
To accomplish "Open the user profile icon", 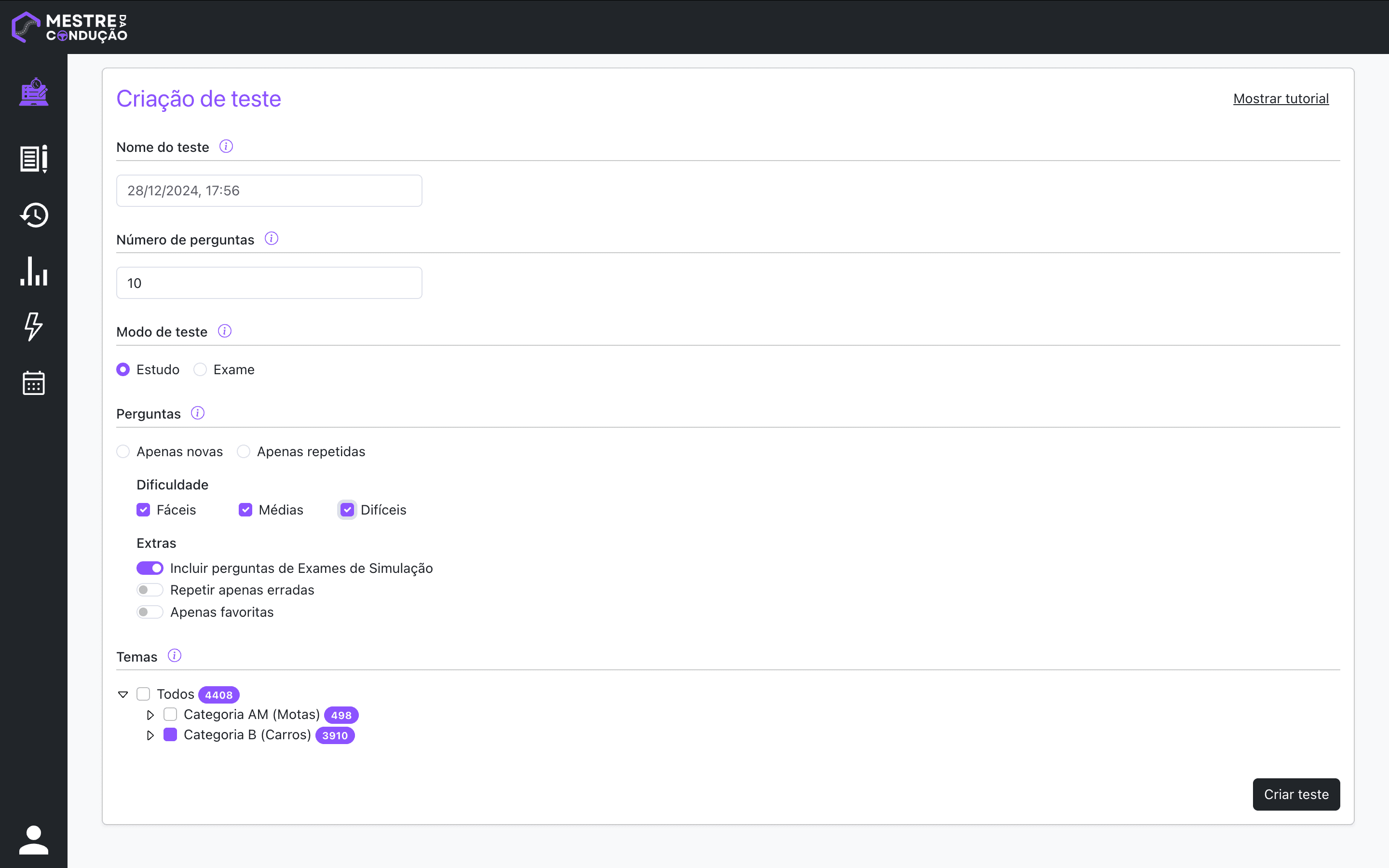I will 34,840.
